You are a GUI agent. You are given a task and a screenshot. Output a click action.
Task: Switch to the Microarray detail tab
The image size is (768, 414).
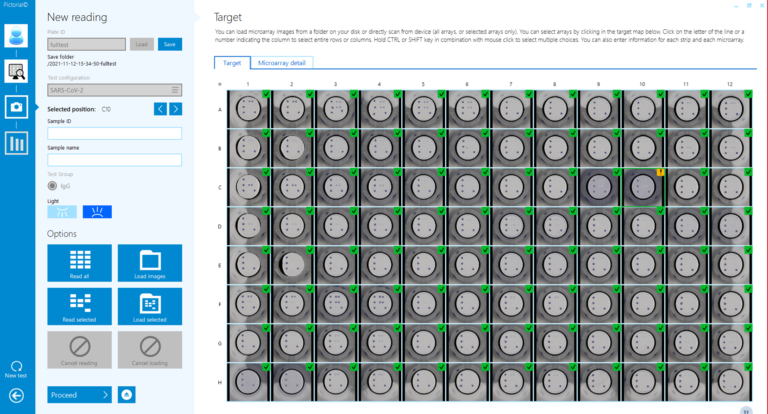282,63
